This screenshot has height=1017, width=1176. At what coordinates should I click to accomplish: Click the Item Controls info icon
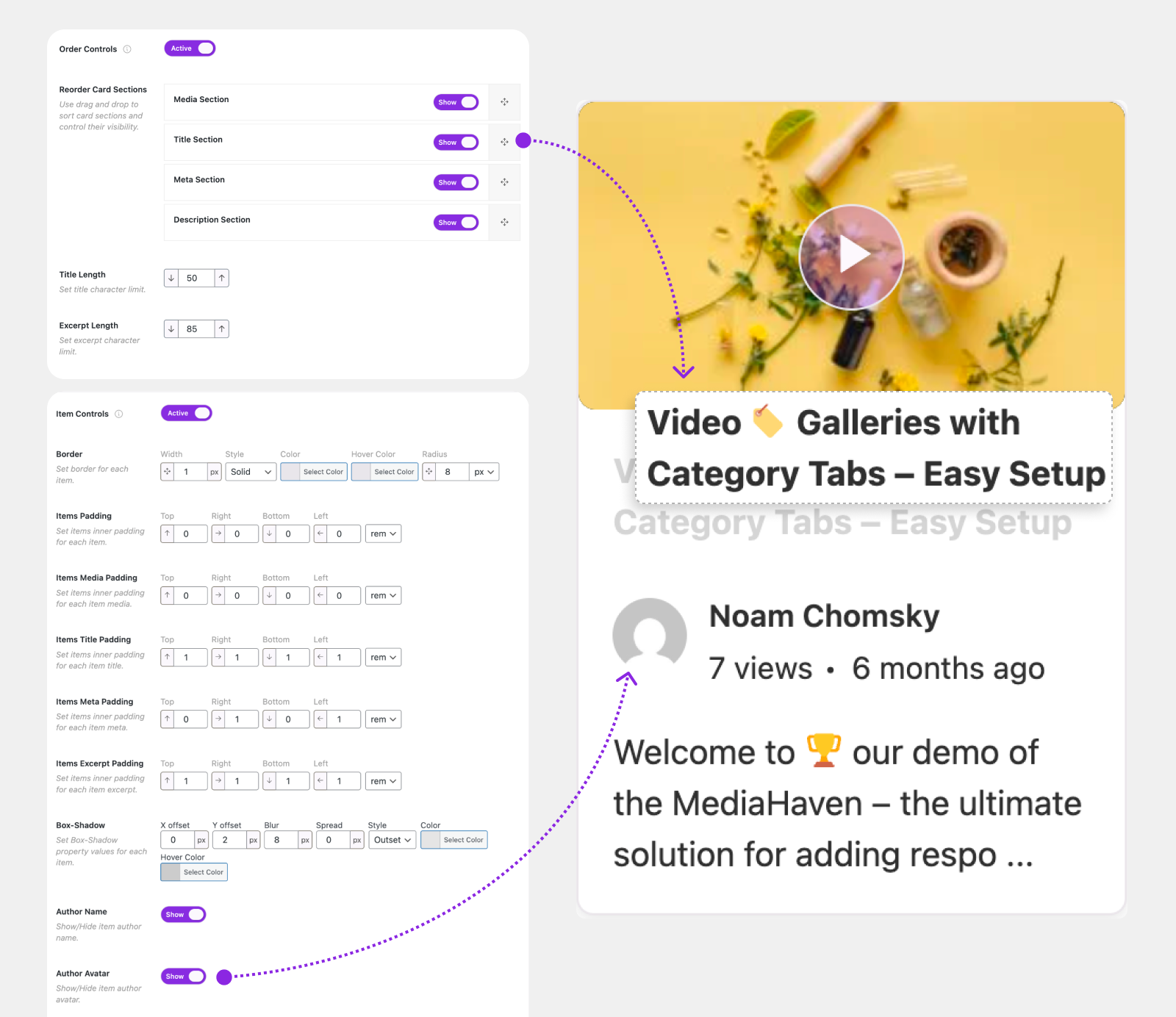point(119,414)
